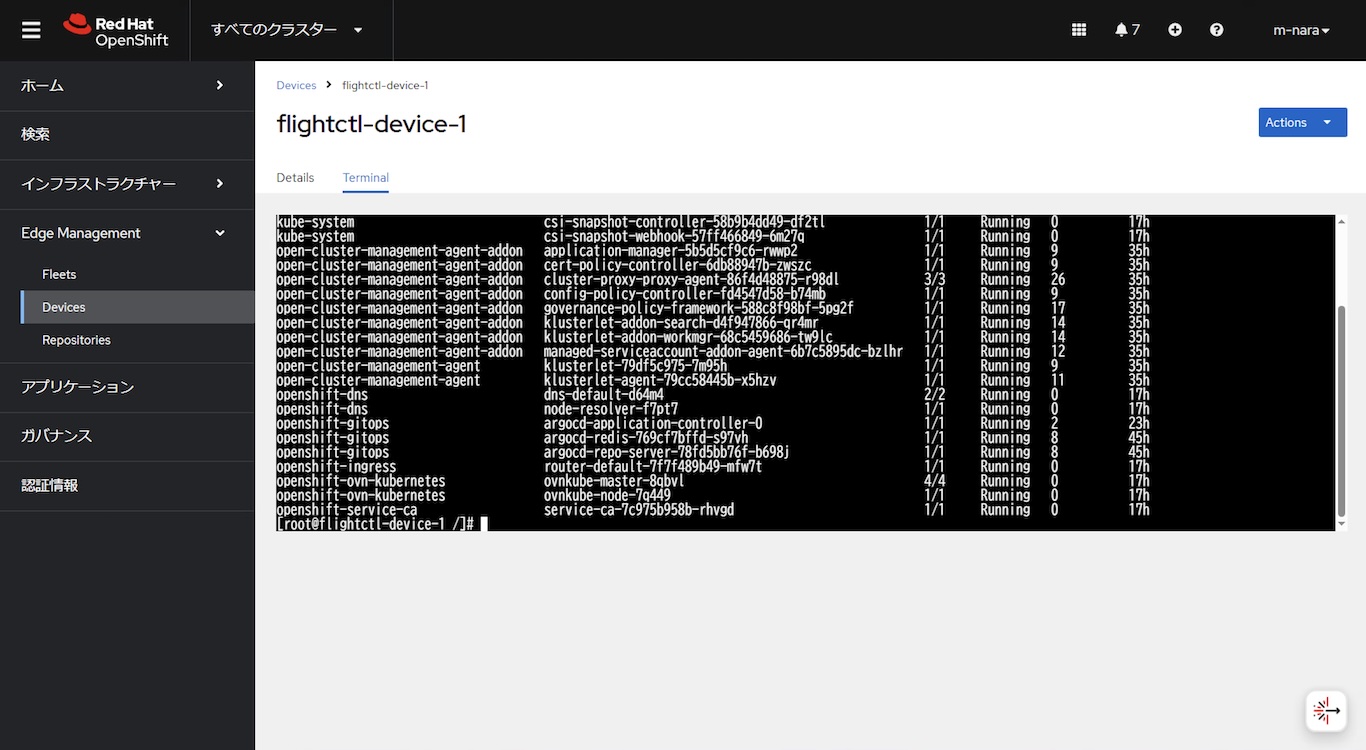Screen dimensions: 1366x750
Task: Click the flightctl-device-1 page heading
Action: (371, 124)
